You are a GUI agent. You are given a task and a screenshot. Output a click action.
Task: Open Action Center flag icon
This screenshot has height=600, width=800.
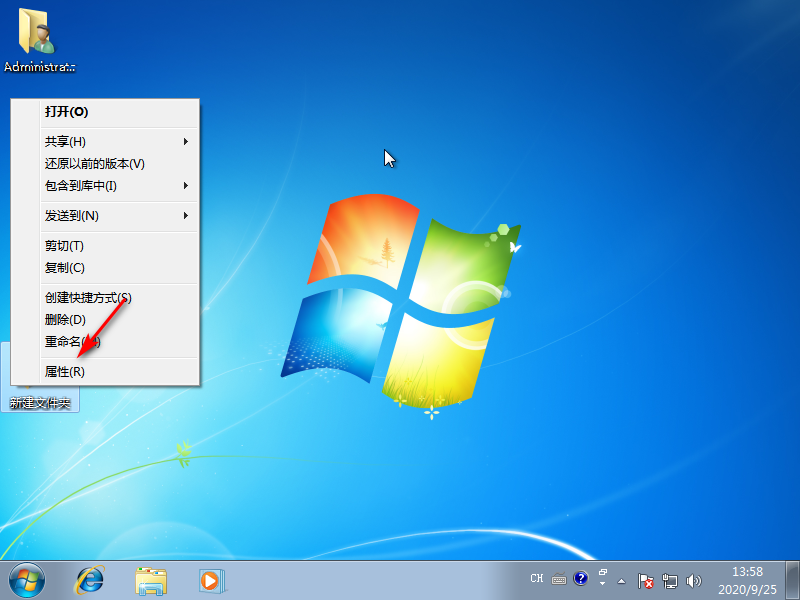647,580
